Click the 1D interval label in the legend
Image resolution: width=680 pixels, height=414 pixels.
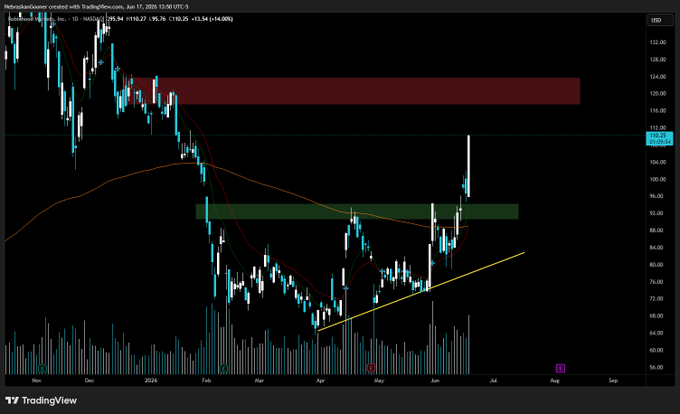point(75,19)
